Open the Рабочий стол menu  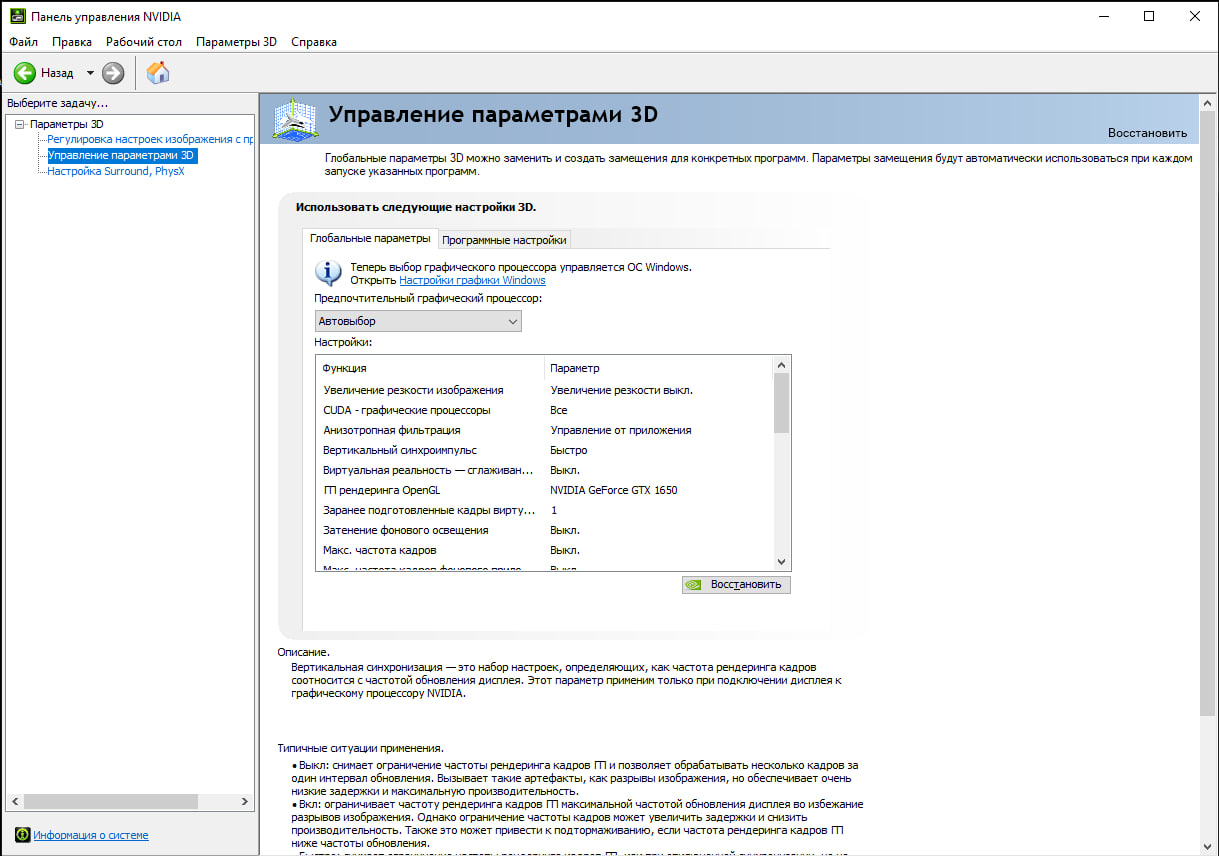point(144,42)
